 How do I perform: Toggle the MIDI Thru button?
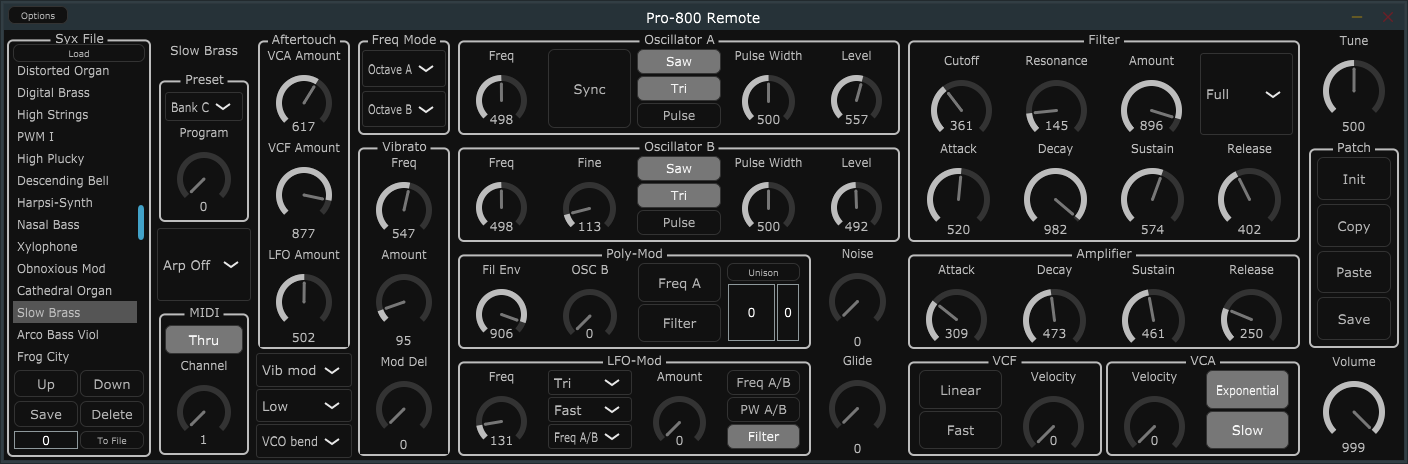[204, 340]
